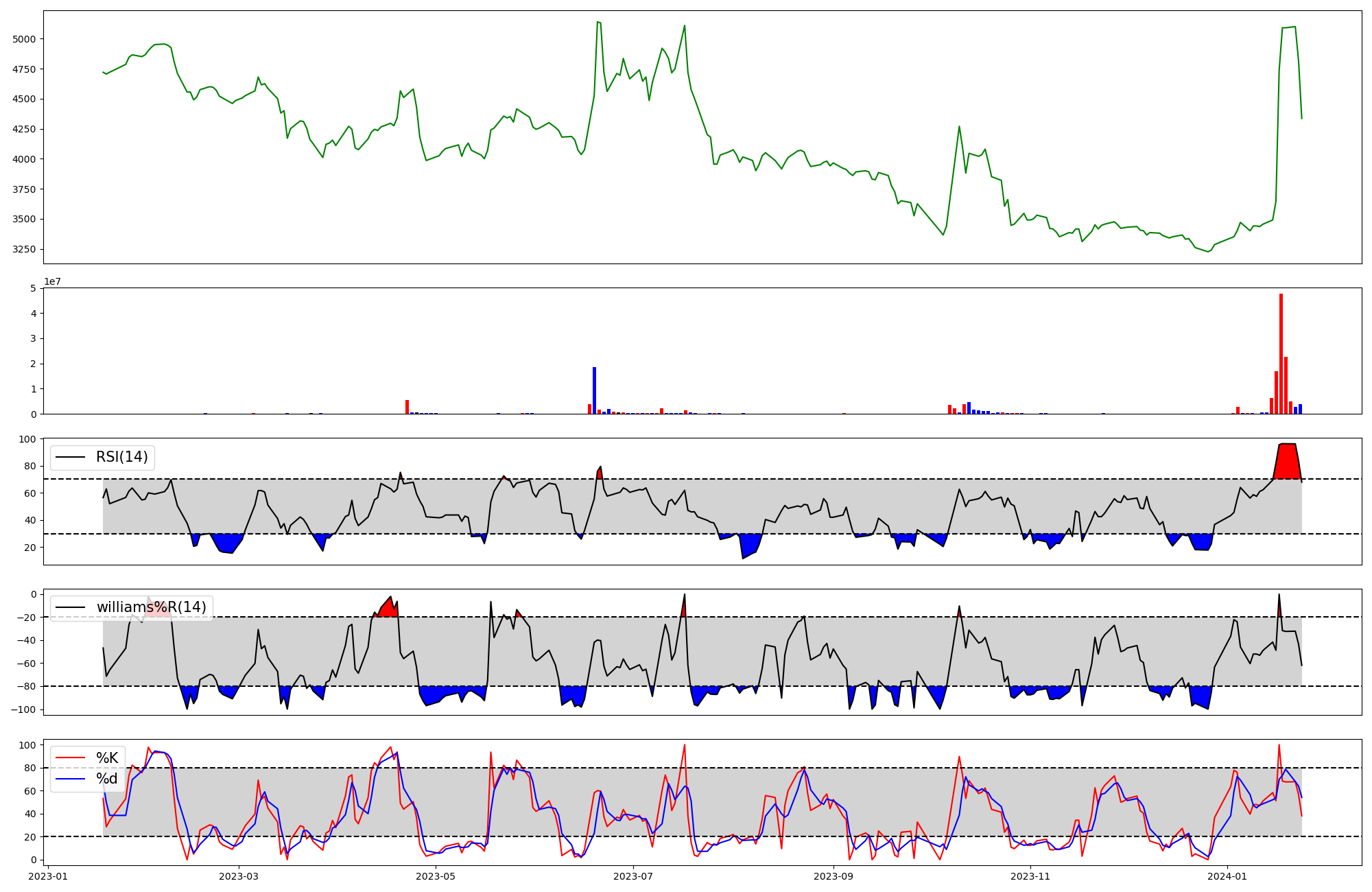Click the %K legend text

107,758
